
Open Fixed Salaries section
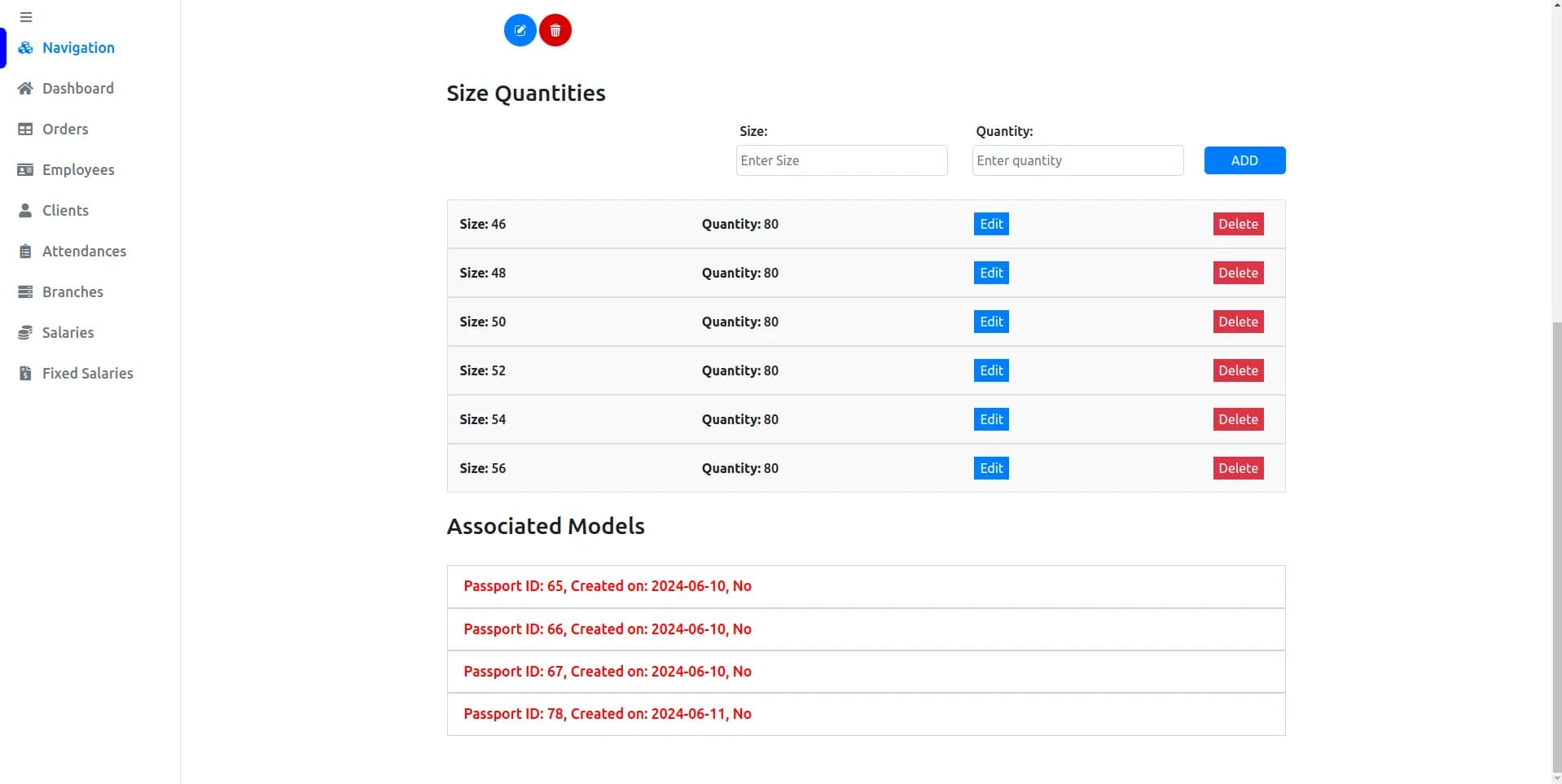click(90, 374)
